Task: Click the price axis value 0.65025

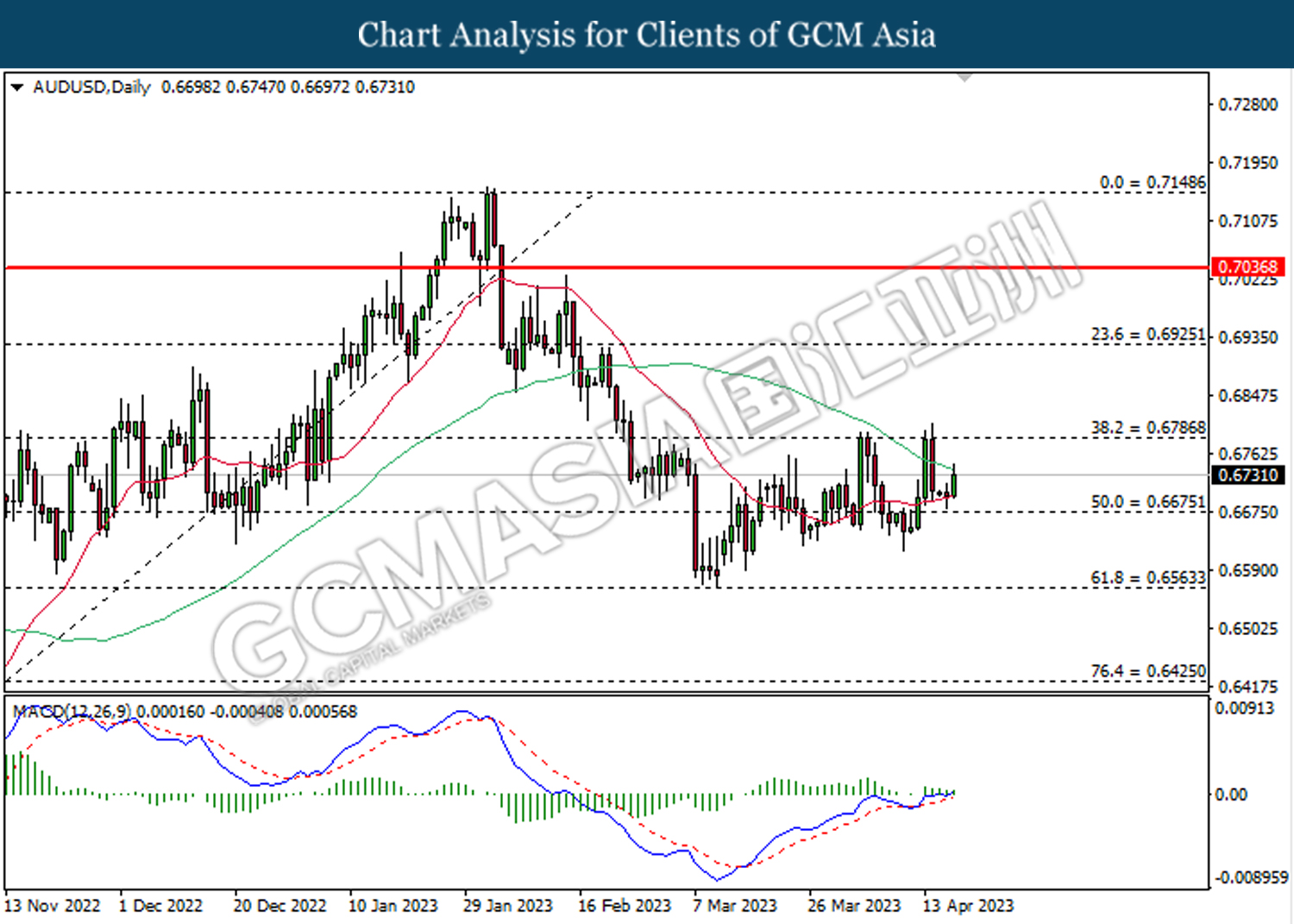Action: tap(1247, 629)
